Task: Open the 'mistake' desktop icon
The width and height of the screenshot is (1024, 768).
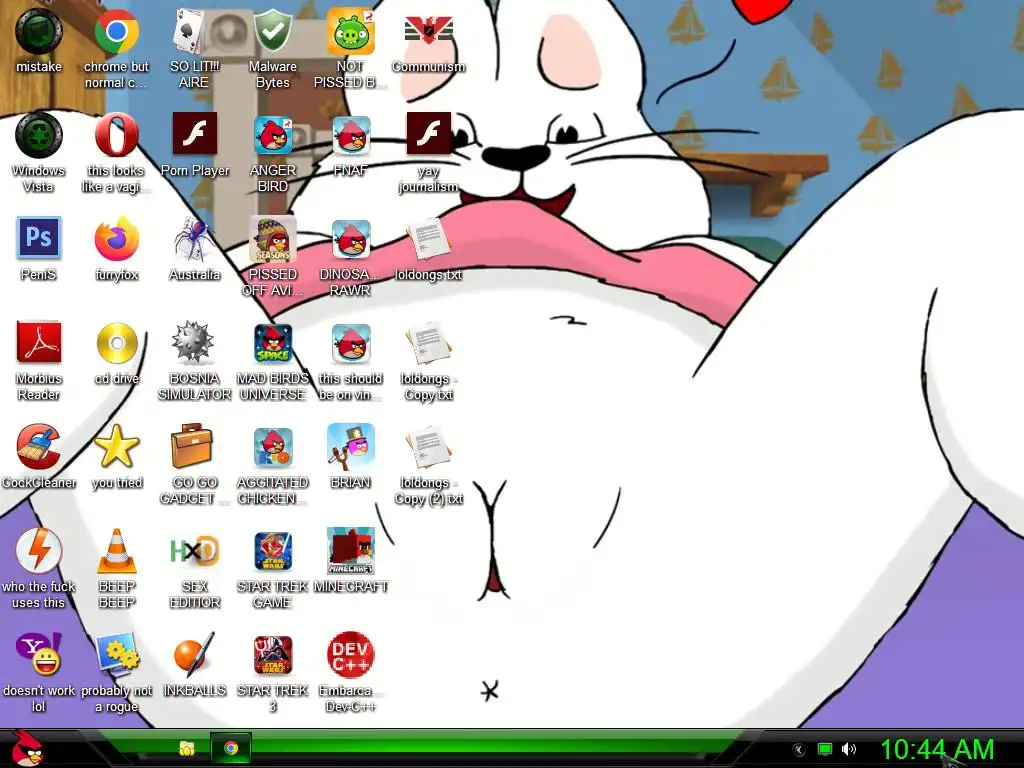Action: click(x=39, y=31)
